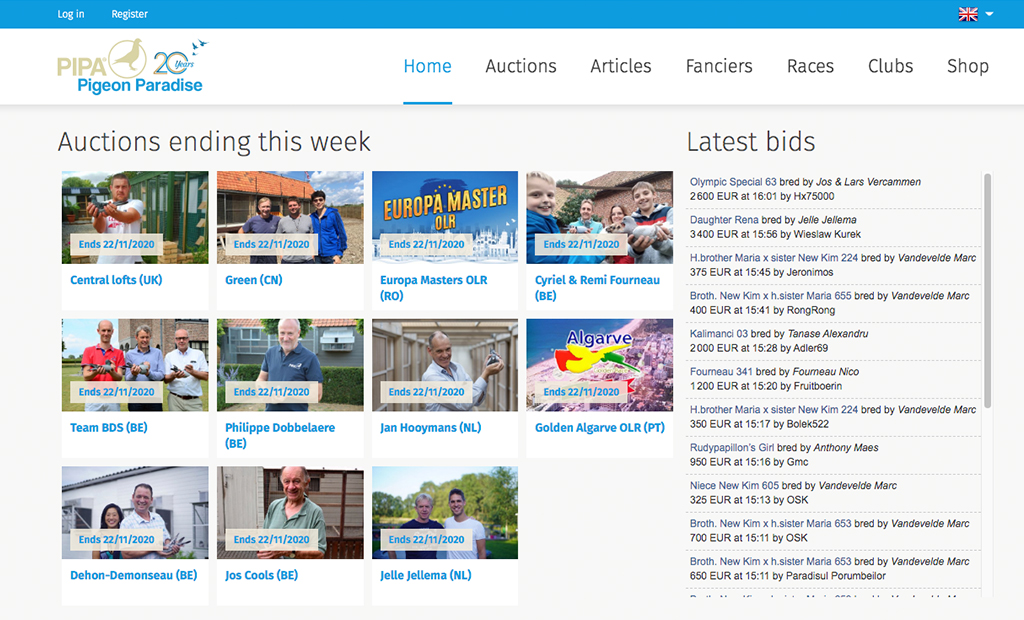Click the Central lofts (UK) title link
Image resolution: width=1024 pixels, height=620 pixels.
[x=116, y=280]
